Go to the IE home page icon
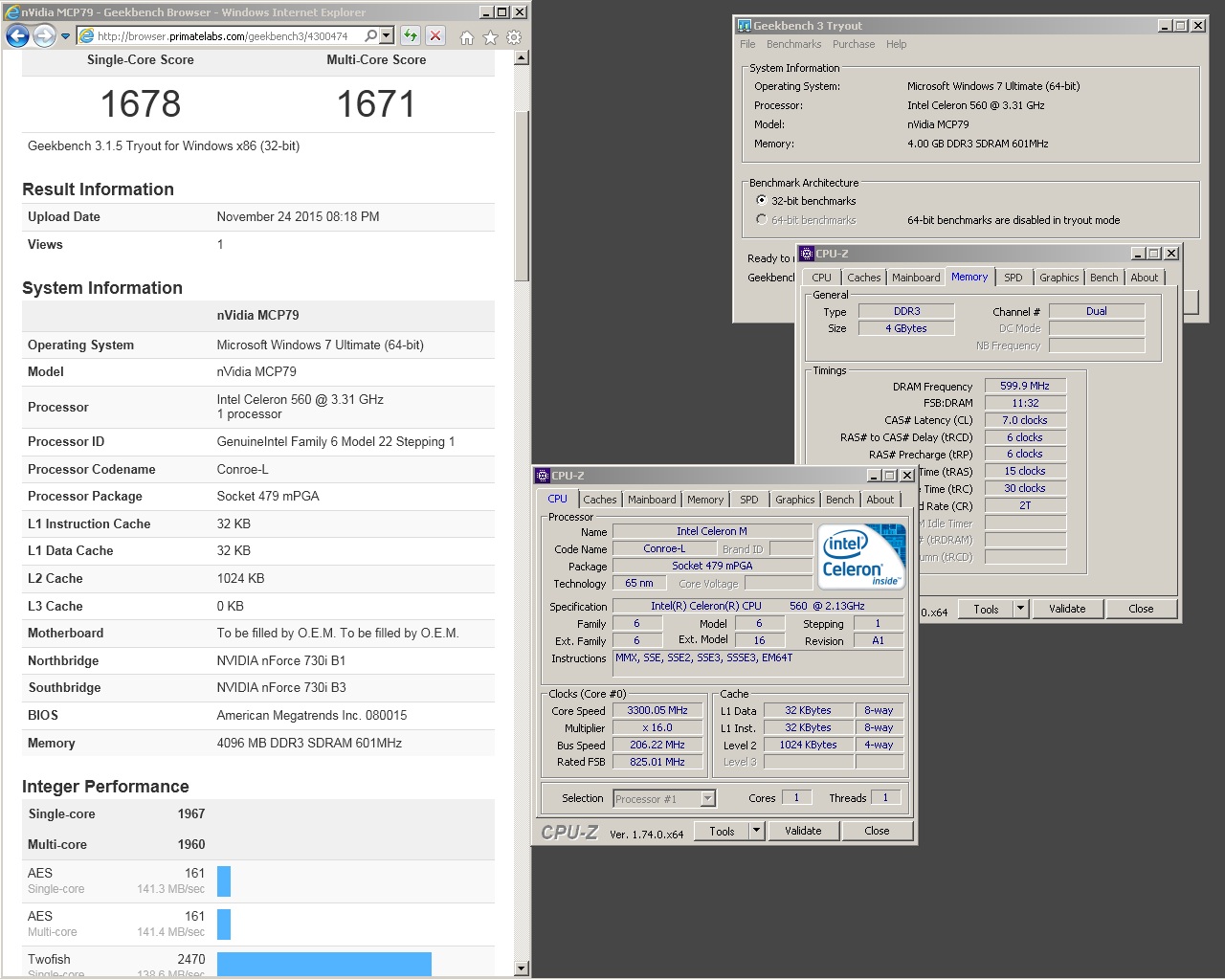Viewport: 1225px width, 980px height. click(467, 37)
